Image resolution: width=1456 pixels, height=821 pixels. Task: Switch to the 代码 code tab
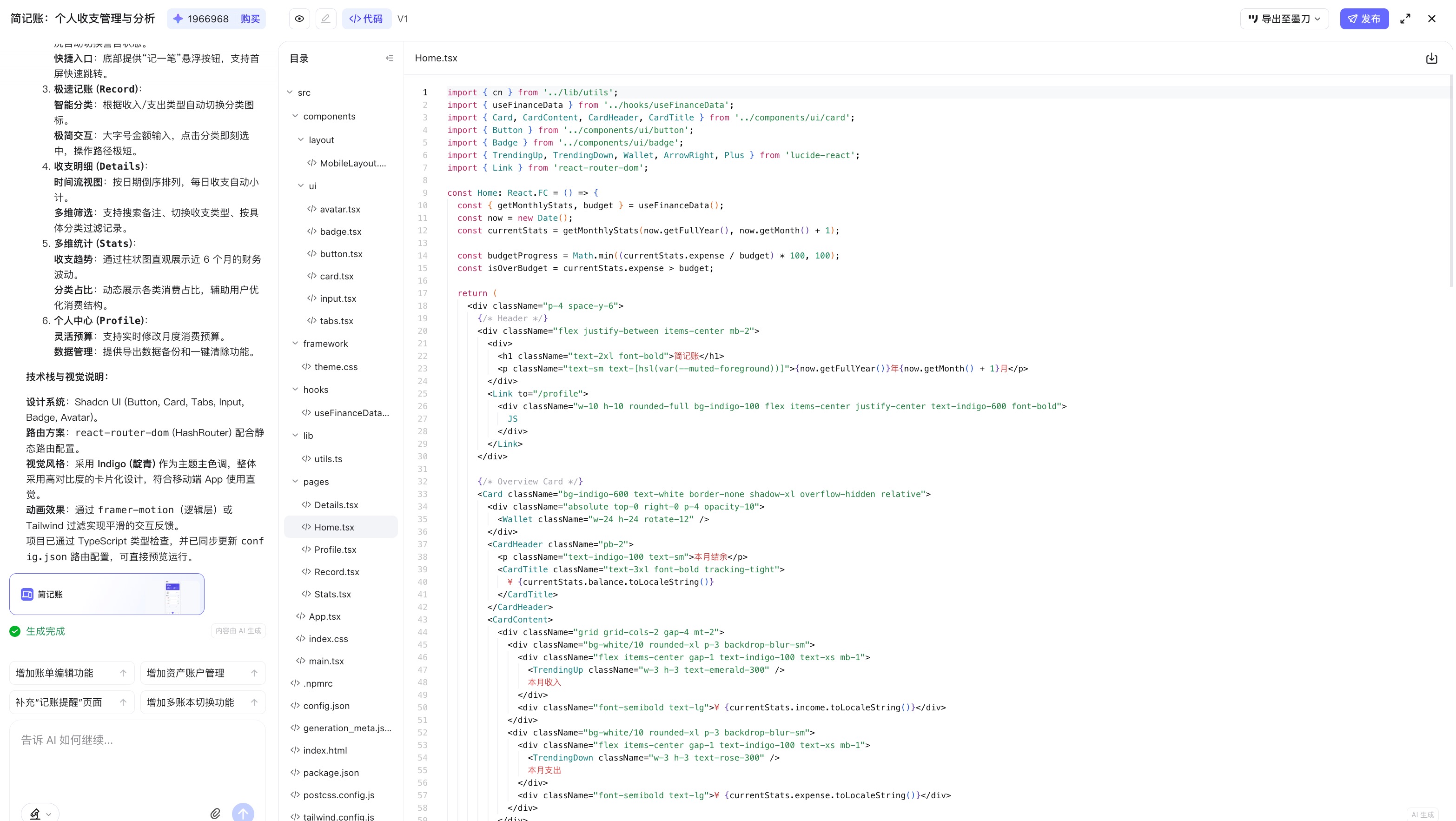tap(366, 19)
